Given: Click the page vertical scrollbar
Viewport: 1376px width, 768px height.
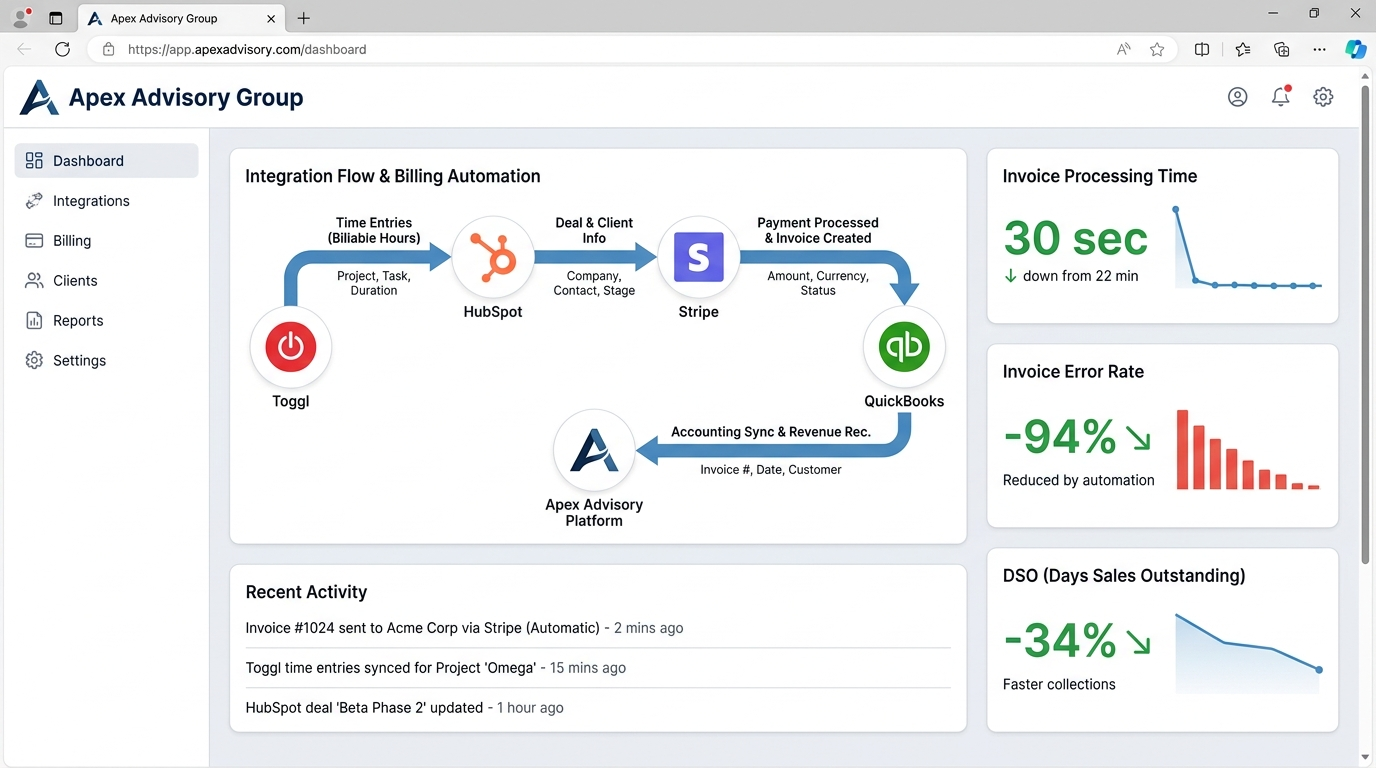Looking at the screenshot, I should (x=1365, y=325).
